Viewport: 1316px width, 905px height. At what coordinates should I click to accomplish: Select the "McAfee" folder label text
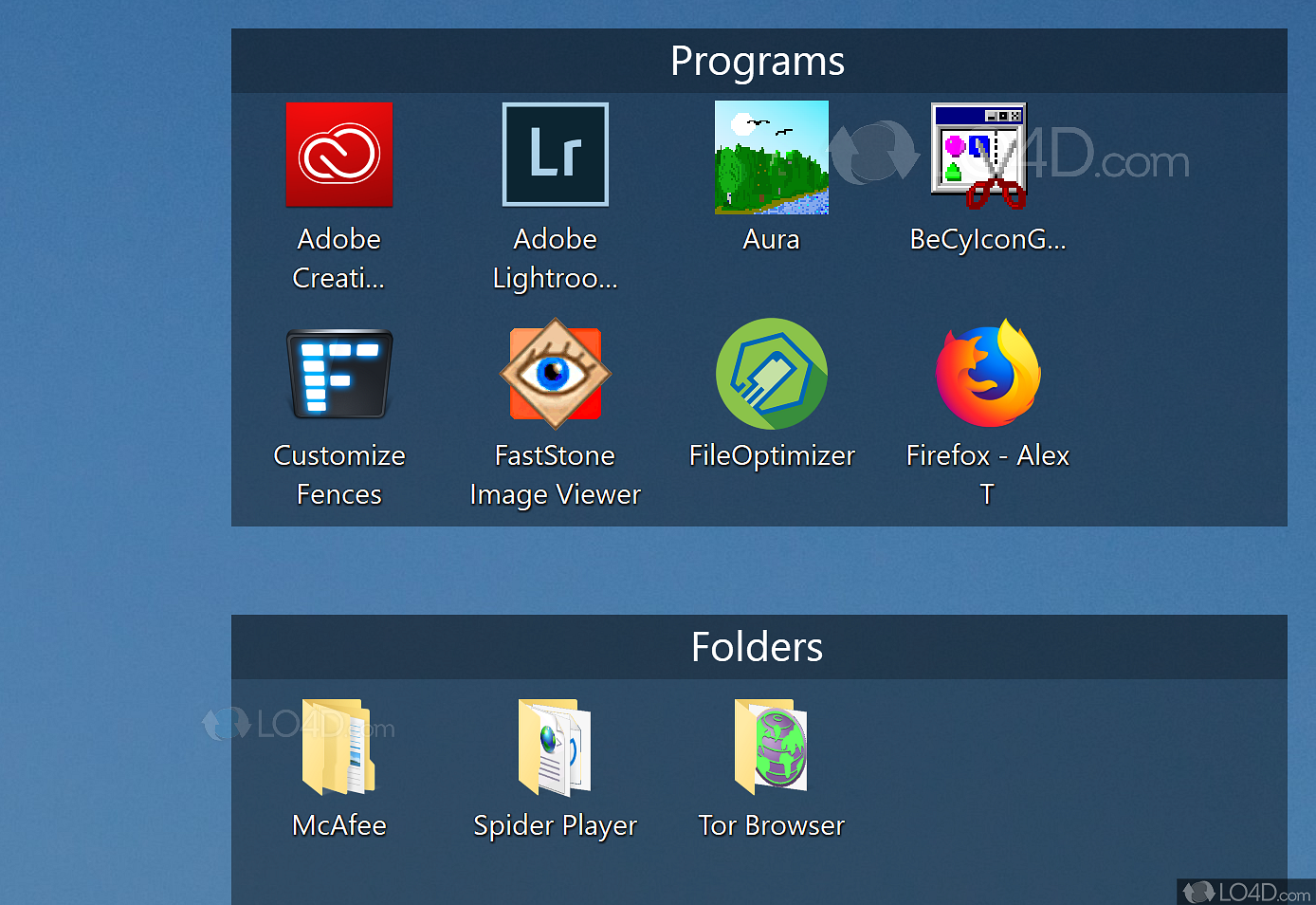click(x=339, y=825)
